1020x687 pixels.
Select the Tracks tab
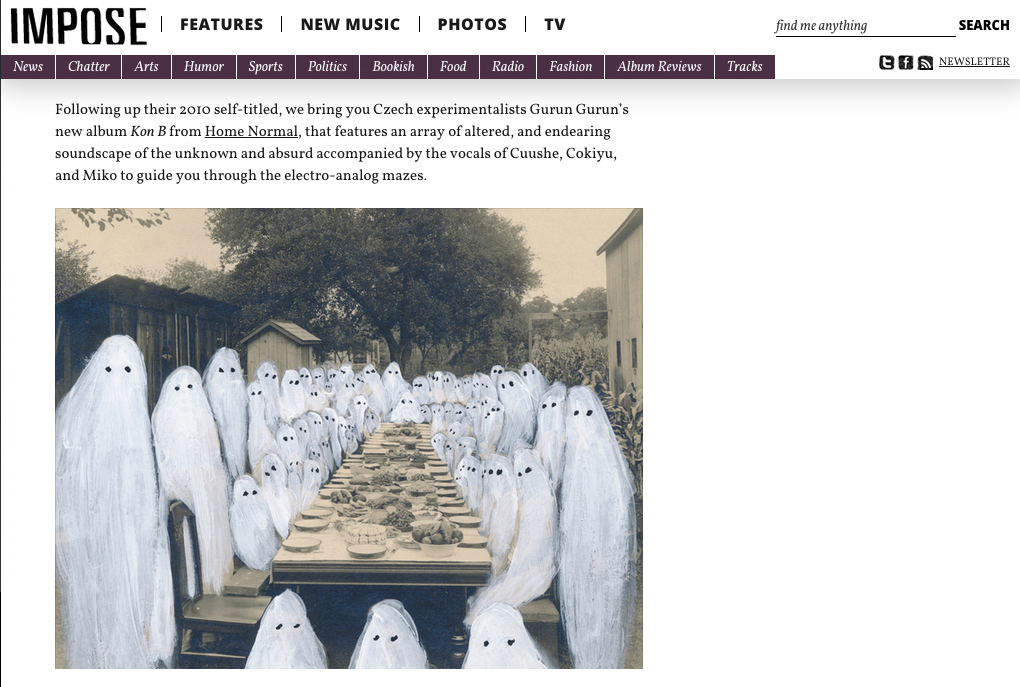tap(744, 67)
